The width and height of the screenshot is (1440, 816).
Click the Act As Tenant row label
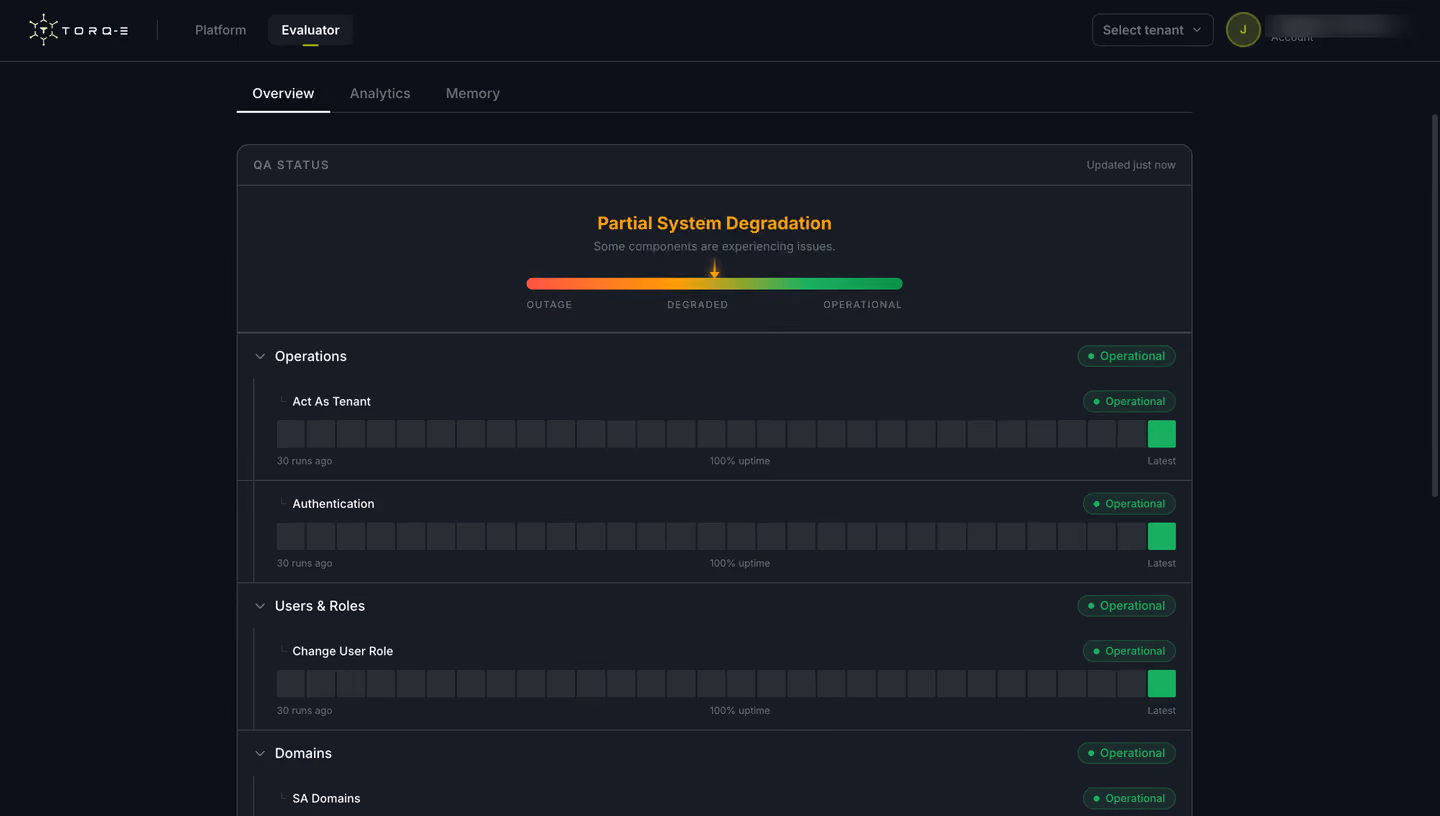tap(331, 401)
